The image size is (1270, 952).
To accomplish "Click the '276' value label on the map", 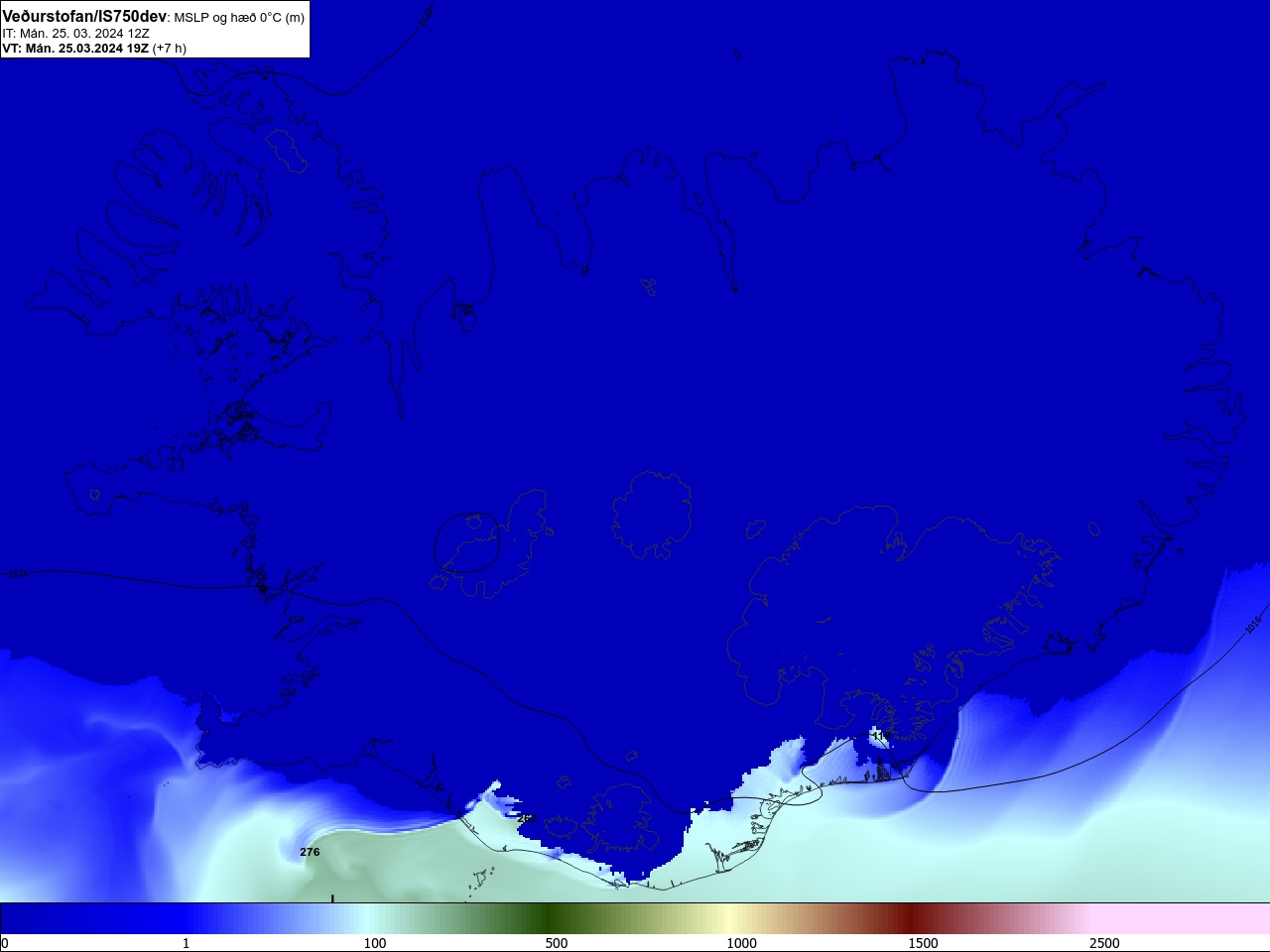I will tap(310, 852).
